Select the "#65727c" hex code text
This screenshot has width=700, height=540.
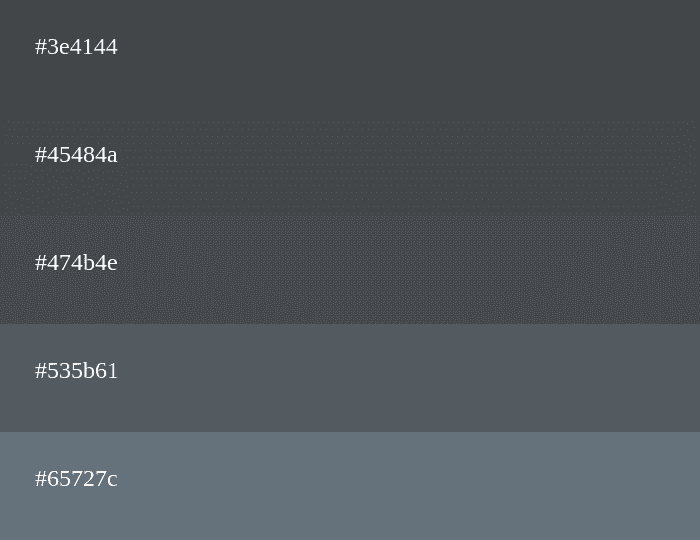click(x=76, y=479)
